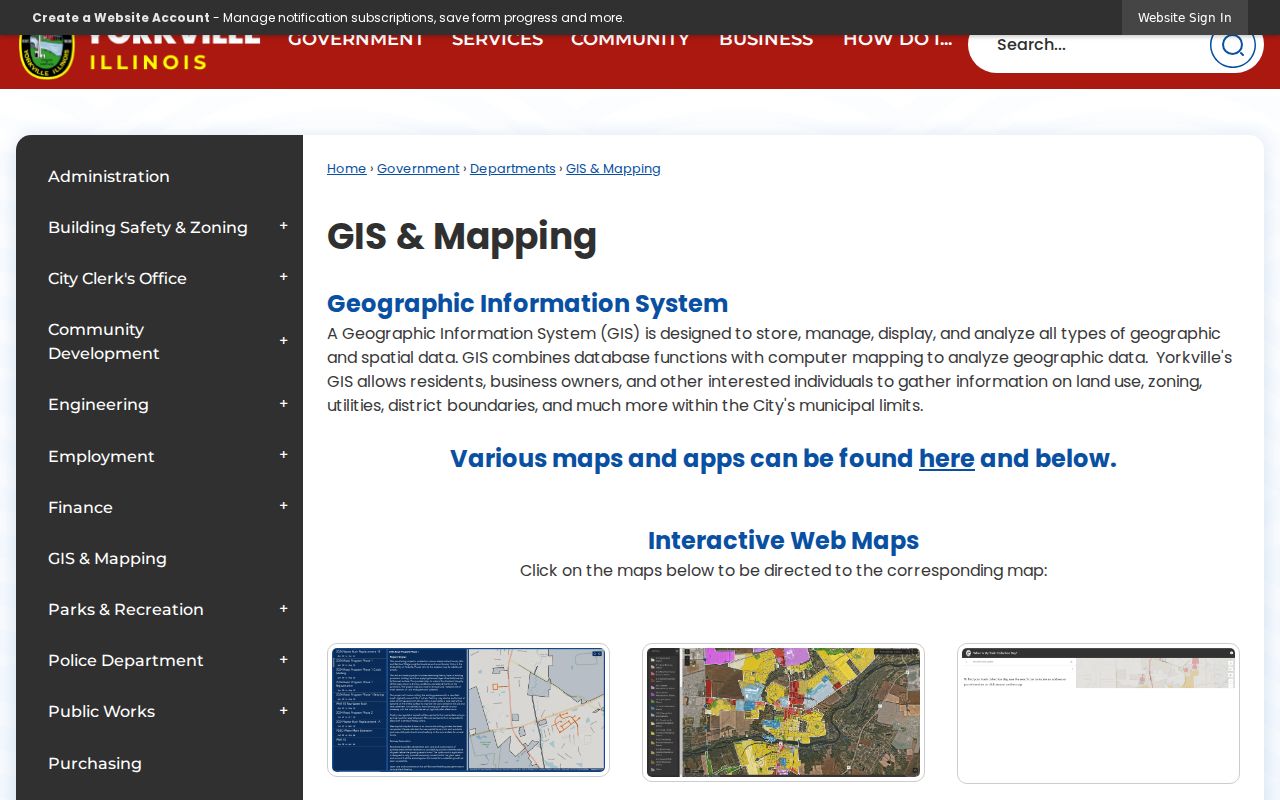1280x800 pixels.
Task: Expand Employment submenu
Action: click(x=284, y=455)
